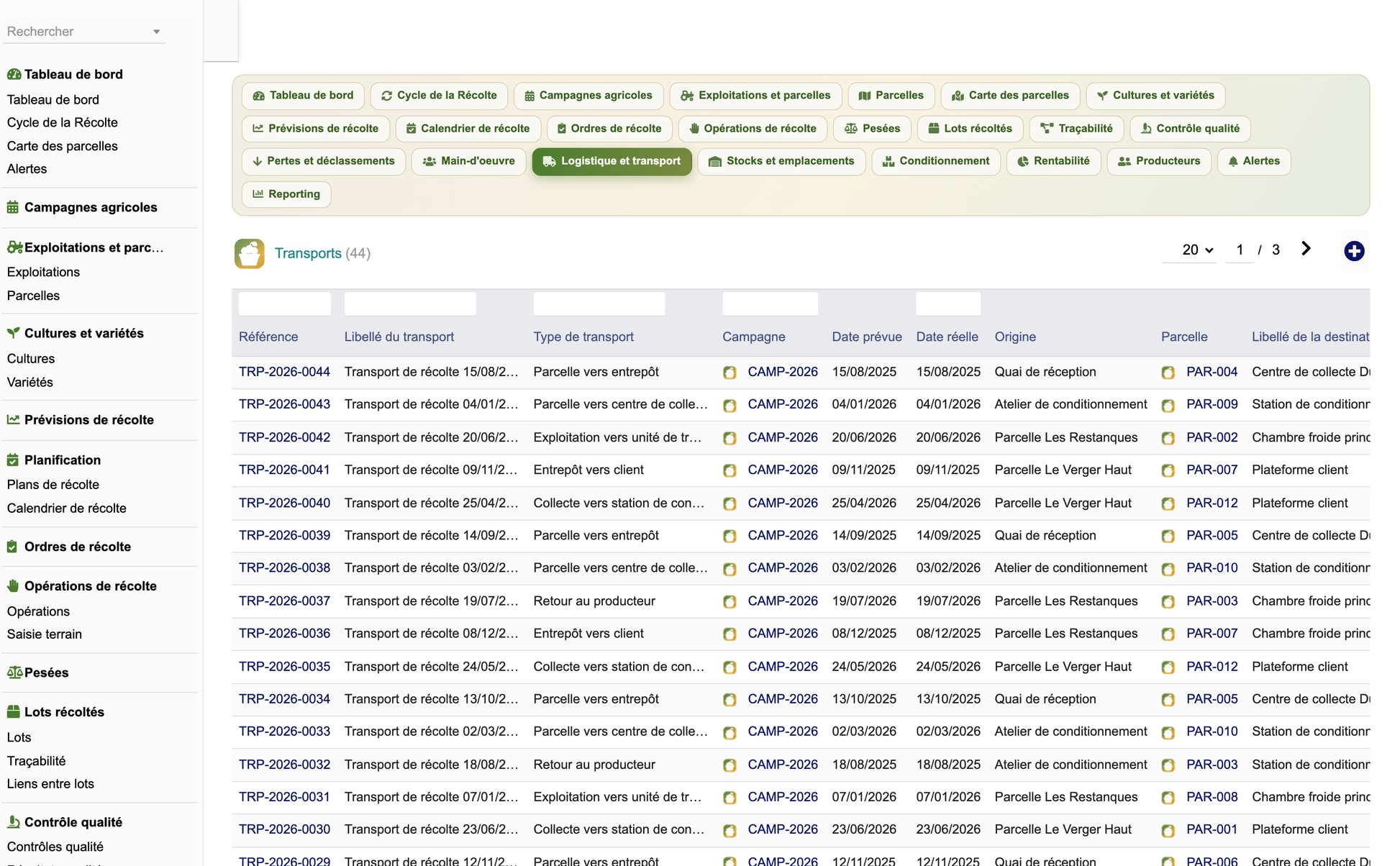This screenshot has height=866, width=1400.
Task: Open the page size 20 dropdown
Action: (x=1197, y=250)
